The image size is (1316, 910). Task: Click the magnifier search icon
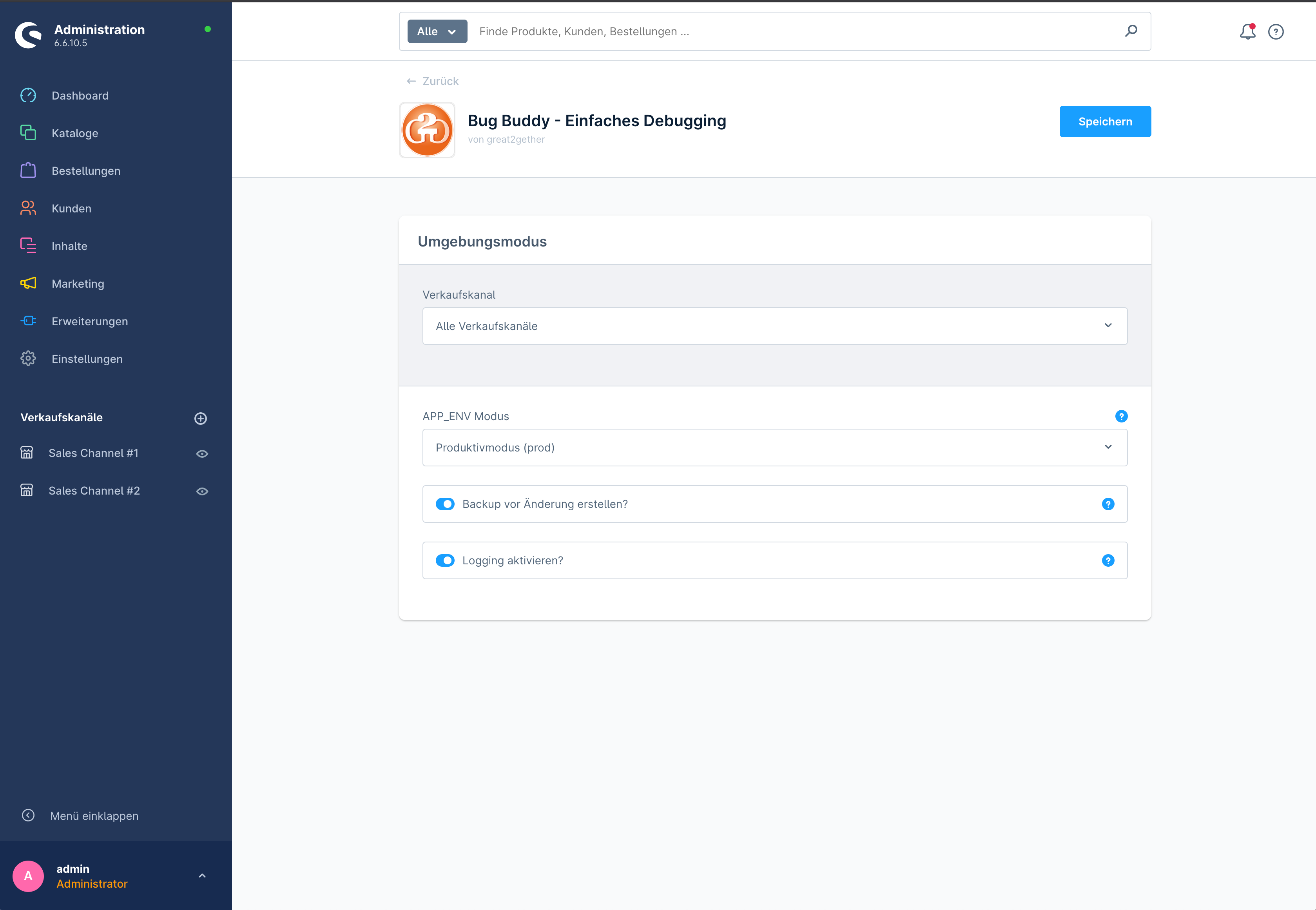[1131, 31]
